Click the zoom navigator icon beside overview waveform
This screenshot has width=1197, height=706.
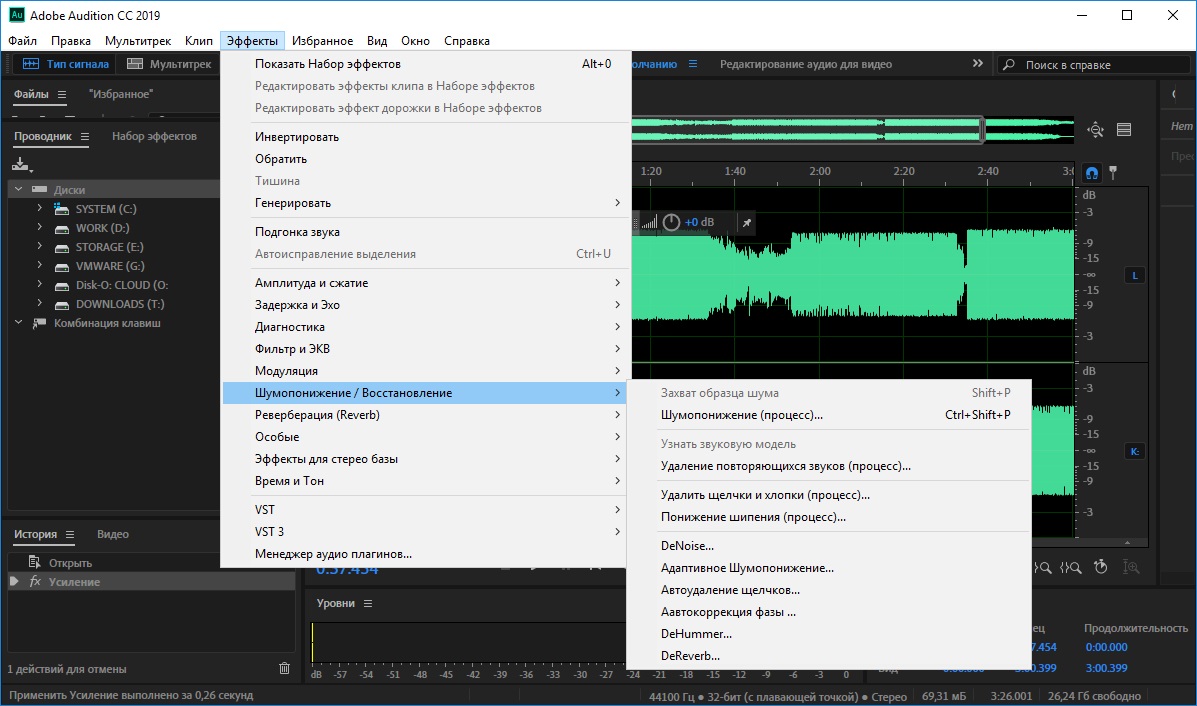[x=1096, y=129]
